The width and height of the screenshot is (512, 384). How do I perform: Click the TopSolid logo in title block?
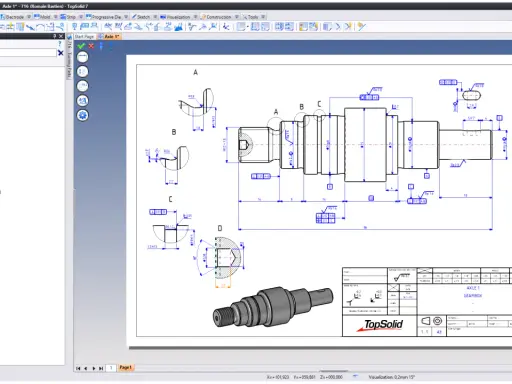[380, 325]
